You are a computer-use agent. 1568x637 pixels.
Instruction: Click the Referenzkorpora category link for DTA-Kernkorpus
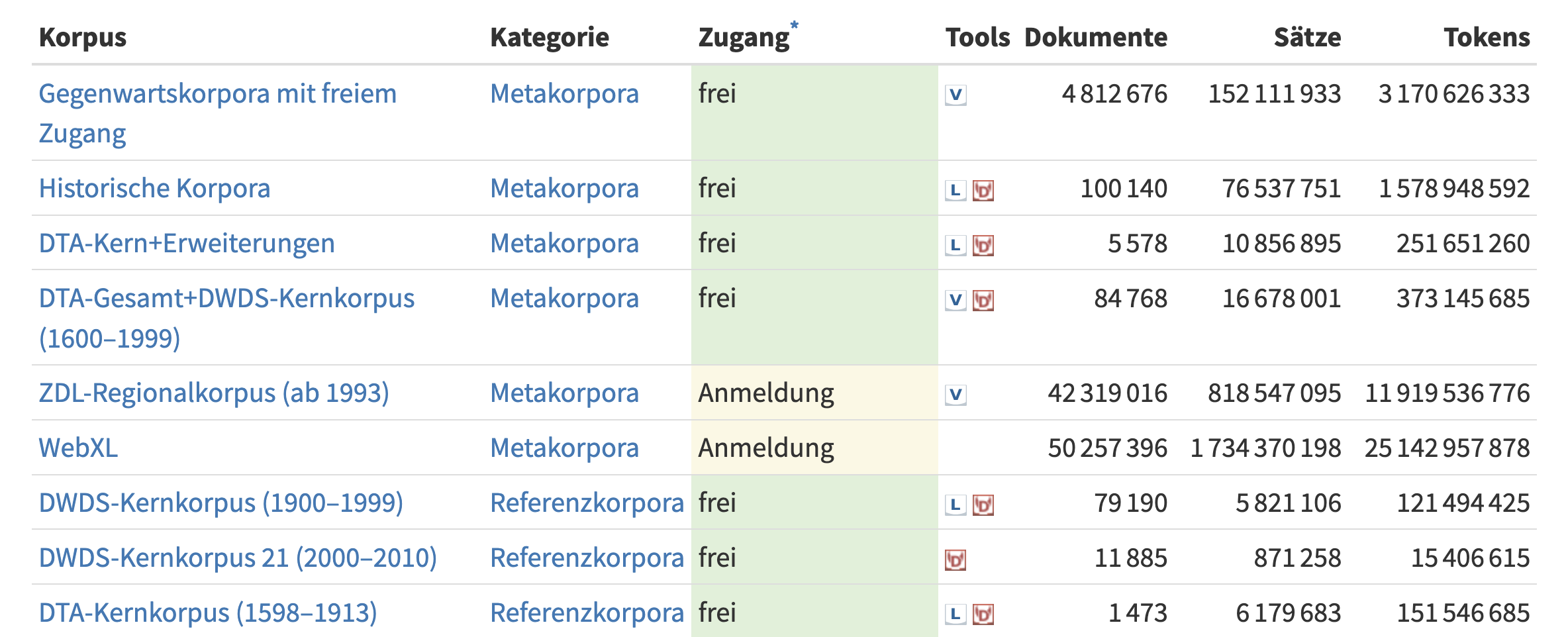pyautogui.click(x=587, y=613)
